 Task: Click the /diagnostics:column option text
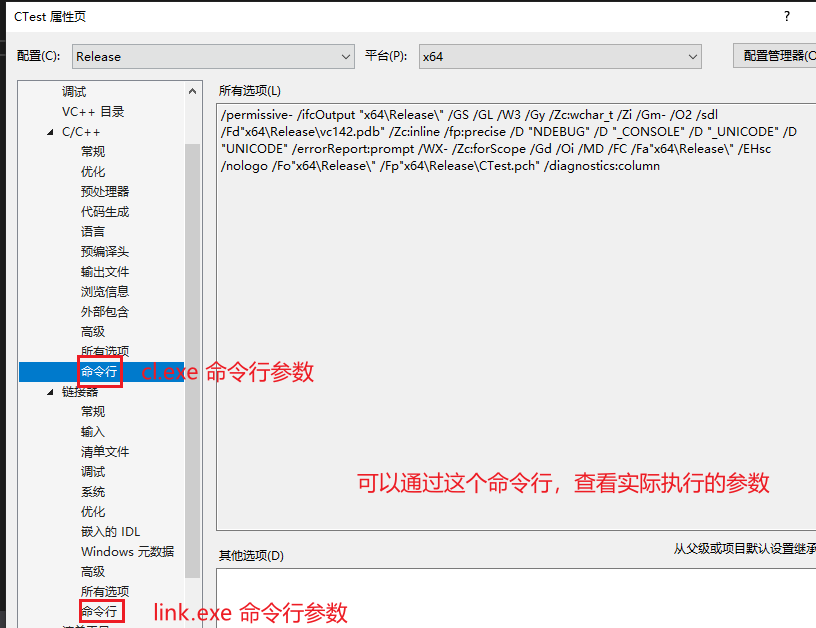602,166
